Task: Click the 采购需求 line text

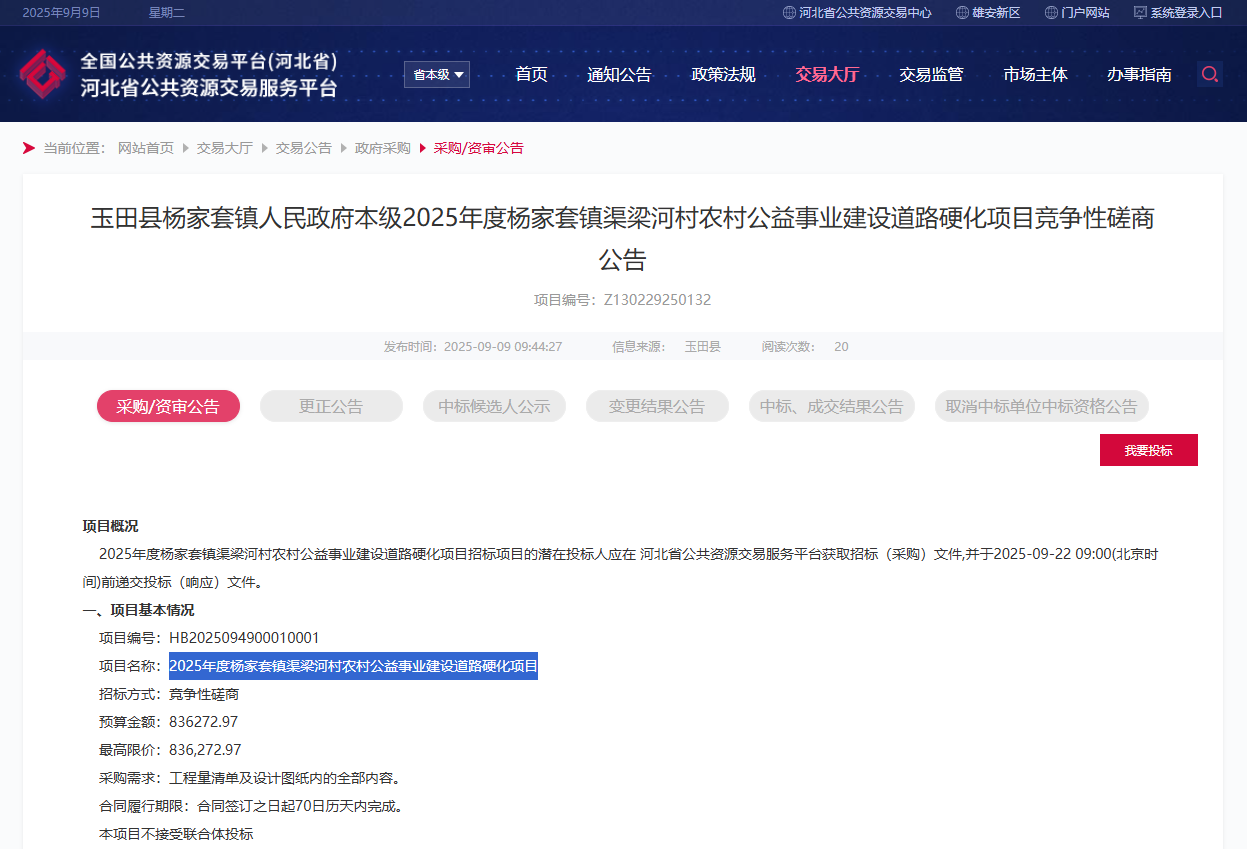Action: [249, 778]
